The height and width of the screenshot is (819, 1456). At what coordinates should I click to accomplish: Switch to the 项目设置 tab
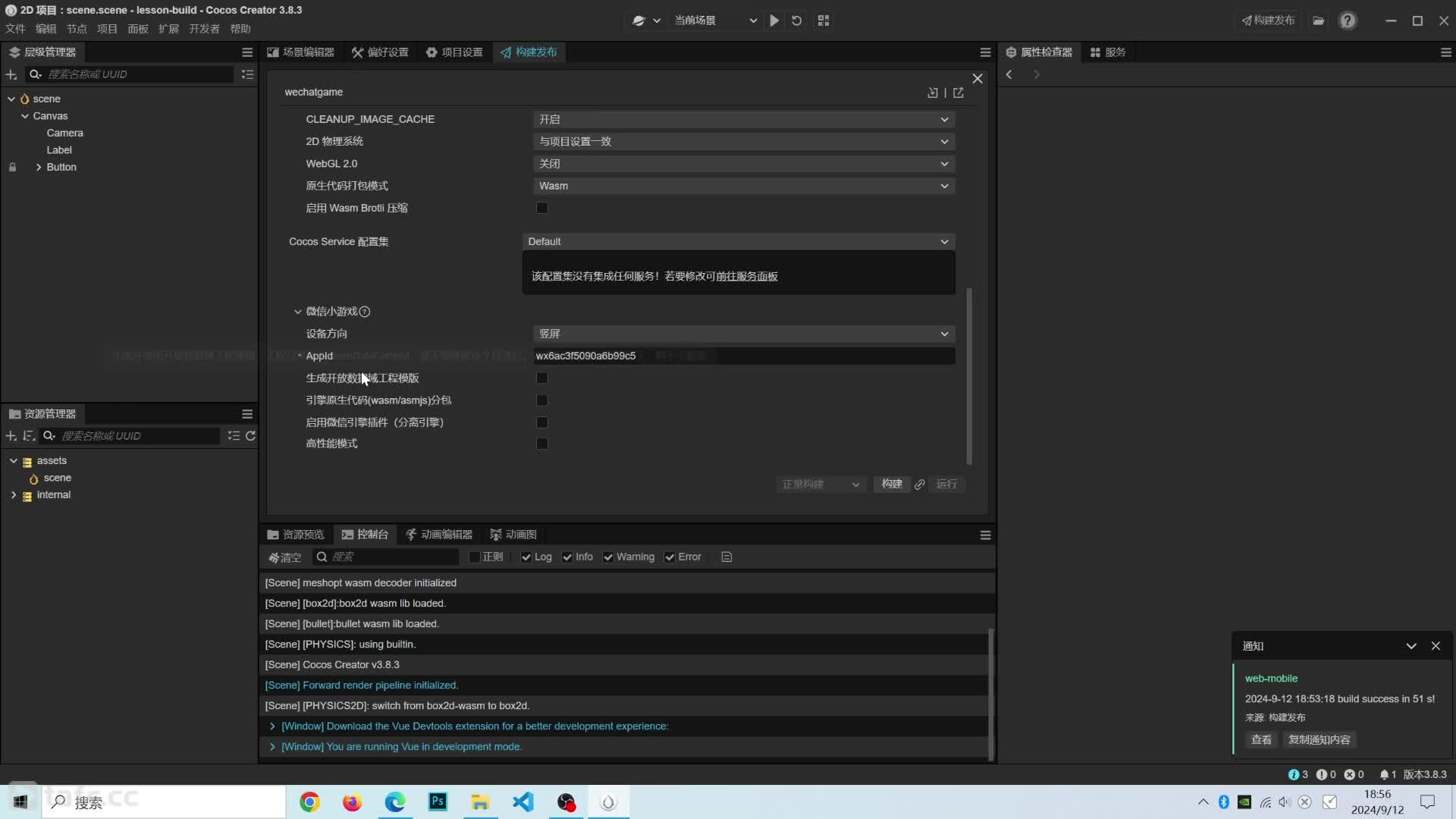click(454, 52)
